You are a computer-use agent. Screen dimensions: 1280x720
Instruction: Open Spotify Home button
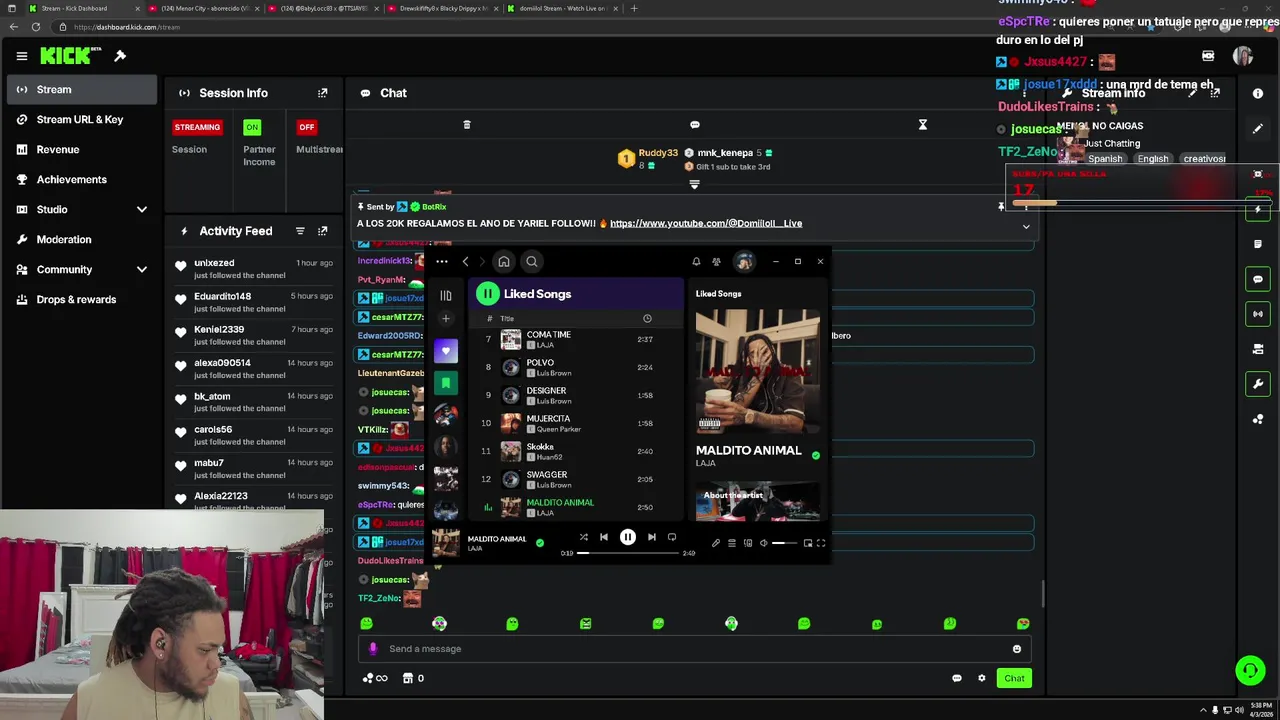click(504, 262)
